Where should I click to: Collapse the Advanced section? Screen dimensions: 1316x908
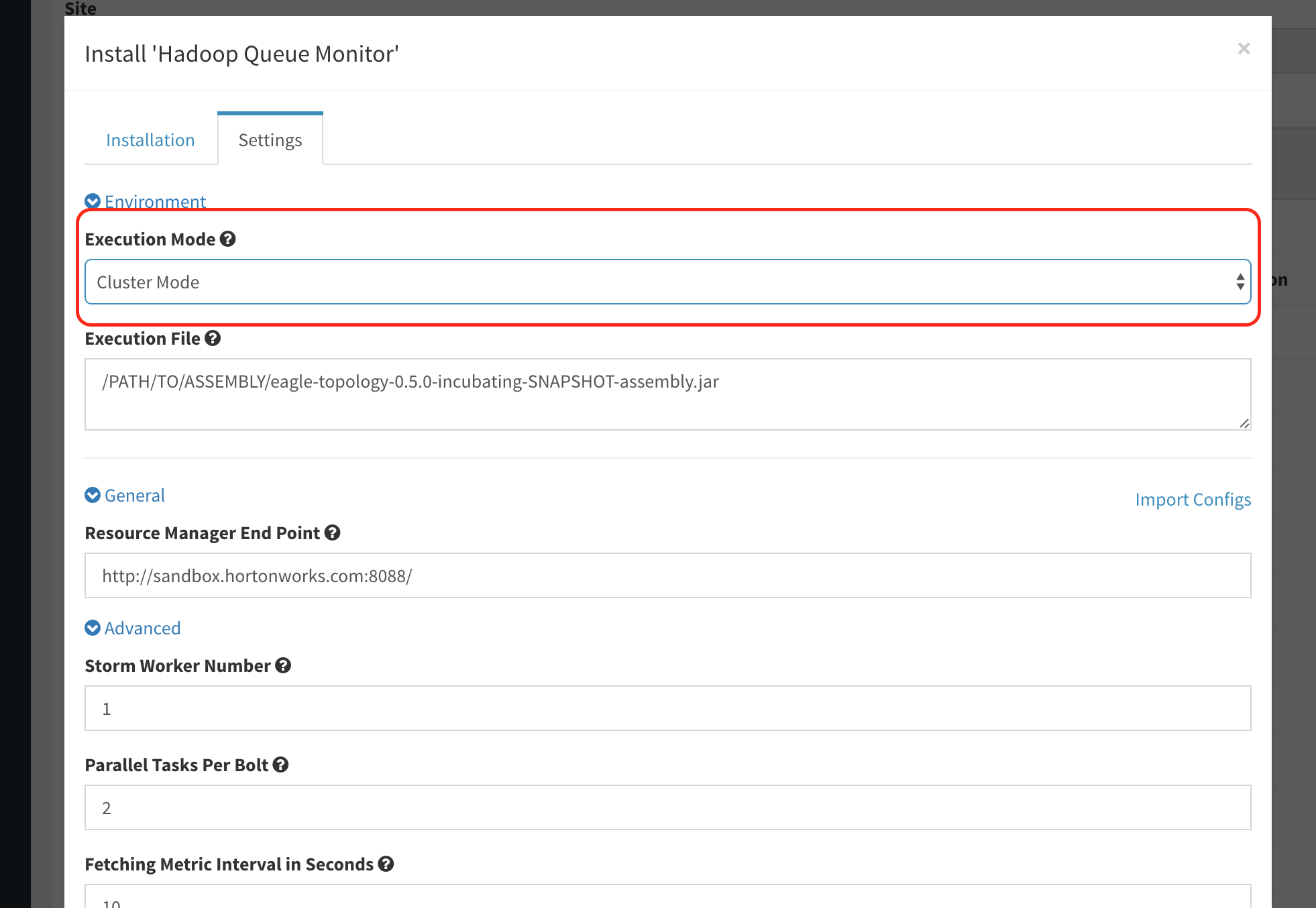[x=93, y=628]
